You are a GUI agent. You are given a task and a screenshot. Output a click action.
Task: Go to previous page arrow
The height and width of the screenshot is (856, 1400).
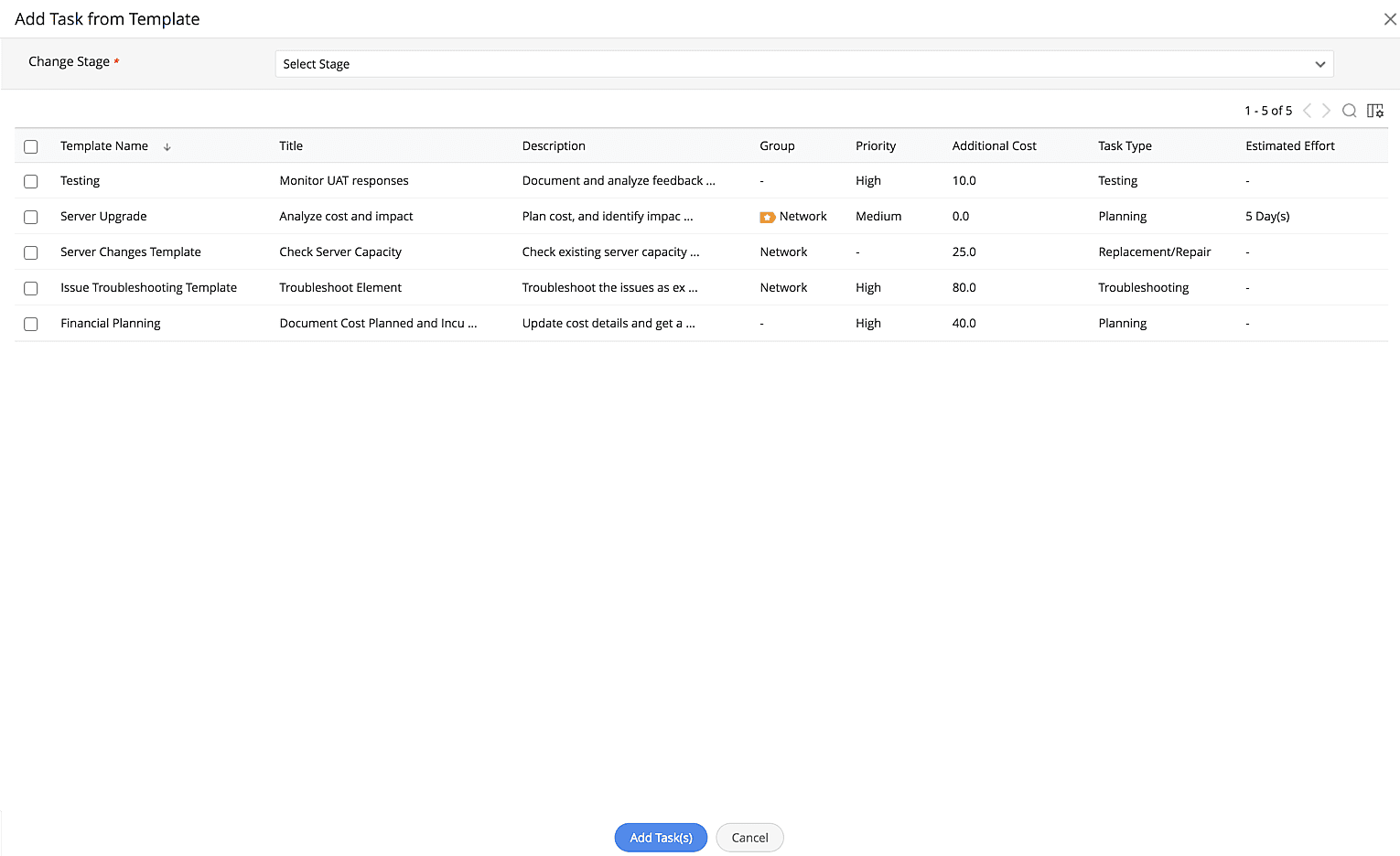1307,111
